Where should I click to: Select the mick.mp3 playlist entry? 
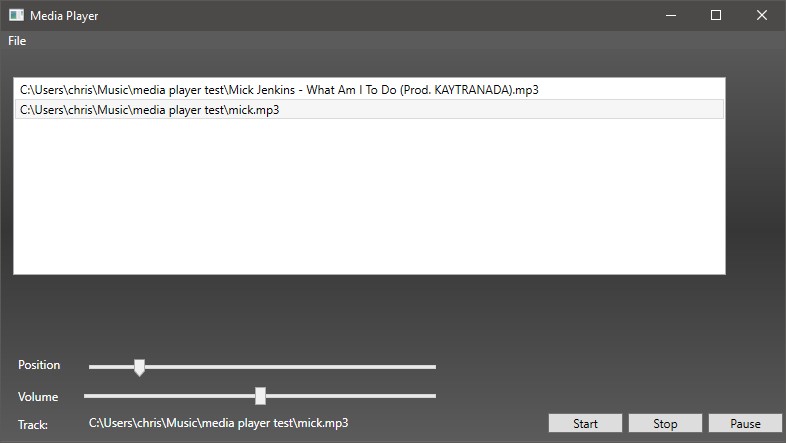pyautogui.click(x=369, y=110)
